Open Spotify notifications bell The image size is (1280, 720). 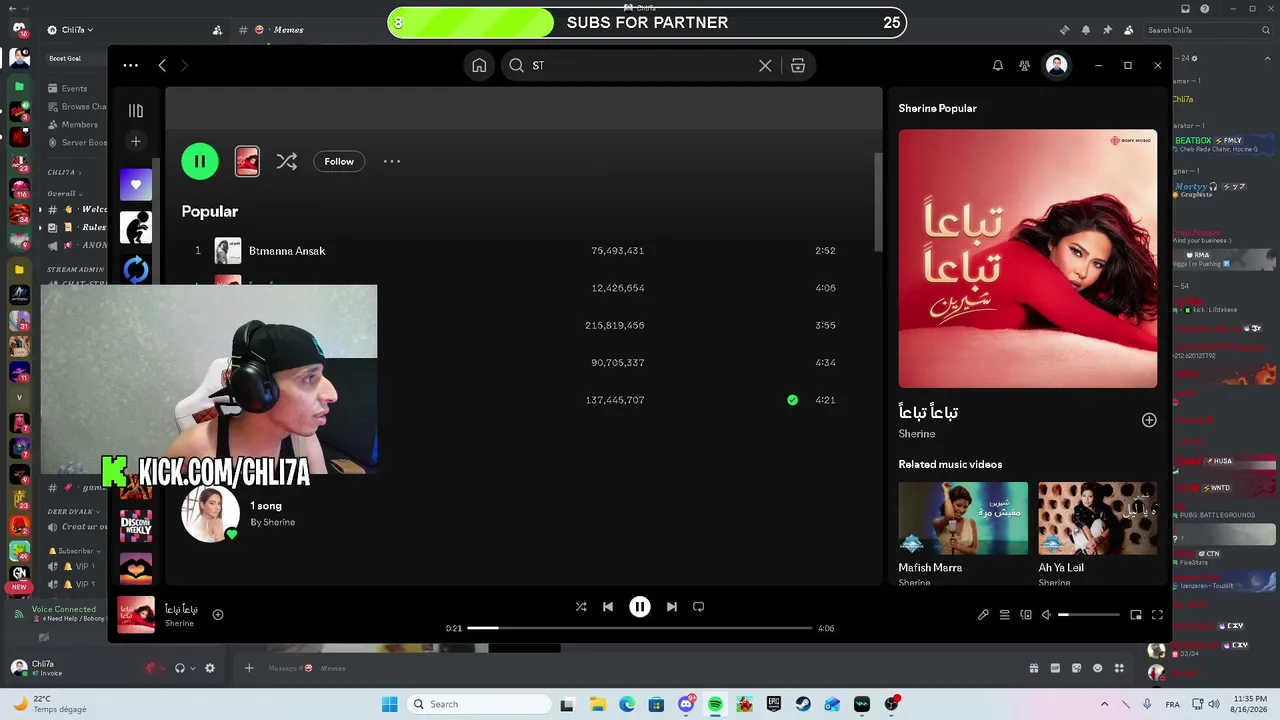point(997,65)
